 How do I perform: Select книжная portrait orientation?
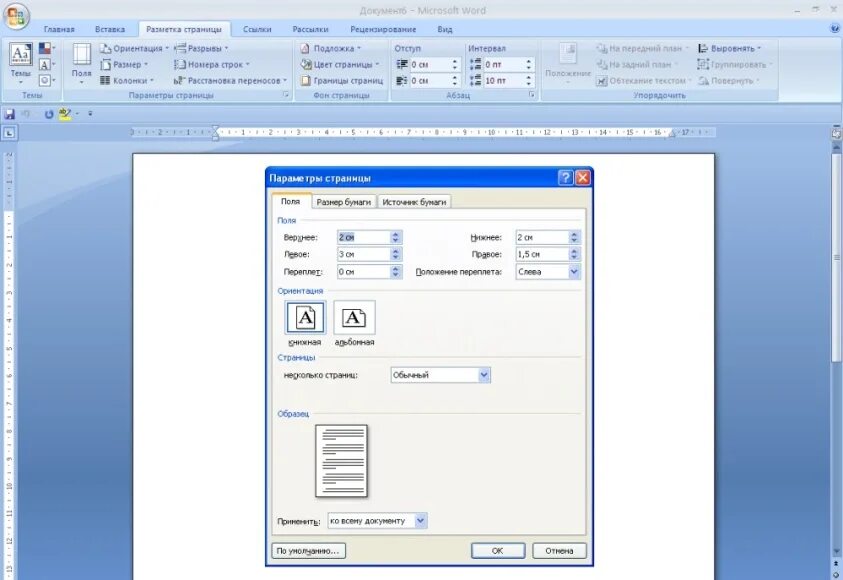click(305, 324)
